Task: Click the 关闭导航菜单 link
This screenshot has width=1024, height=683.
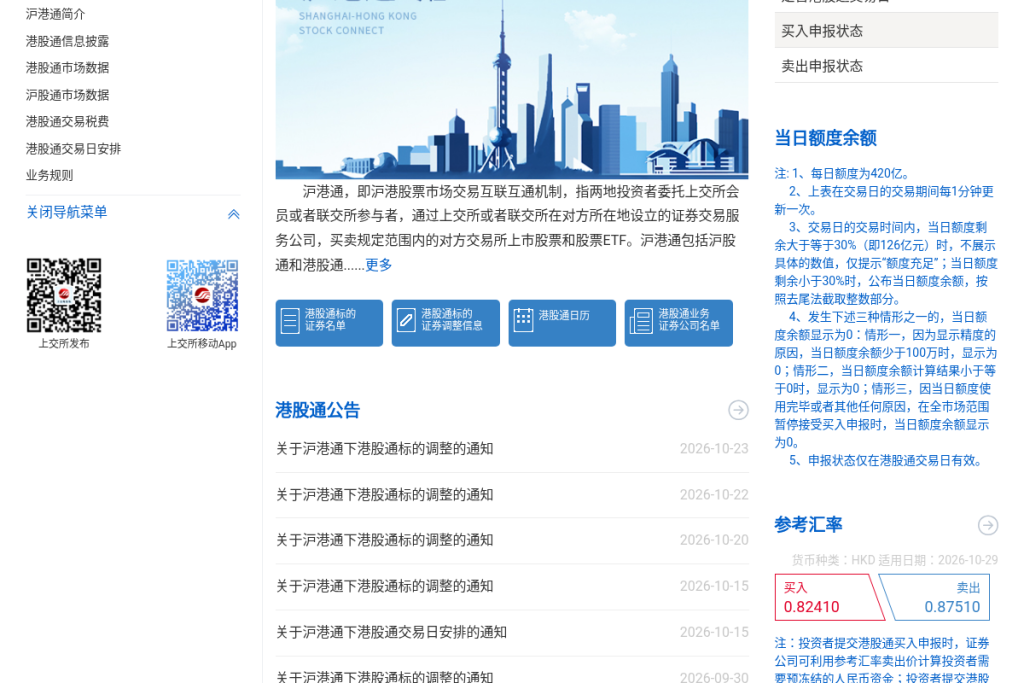Action: [x=67, y=212]
